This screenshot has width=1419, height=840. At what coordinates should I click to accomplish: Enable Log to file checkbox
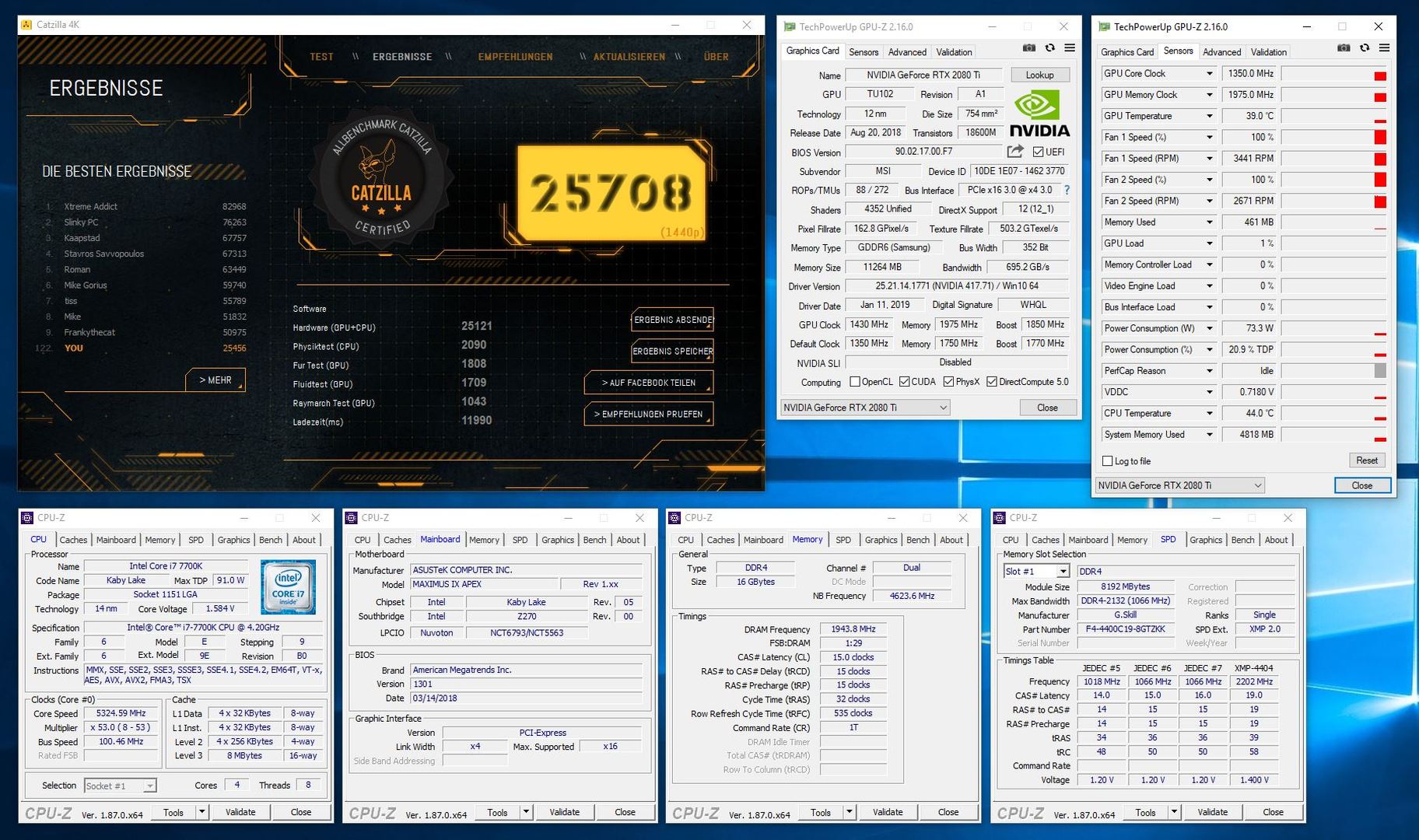click(x=1107, y=461)
